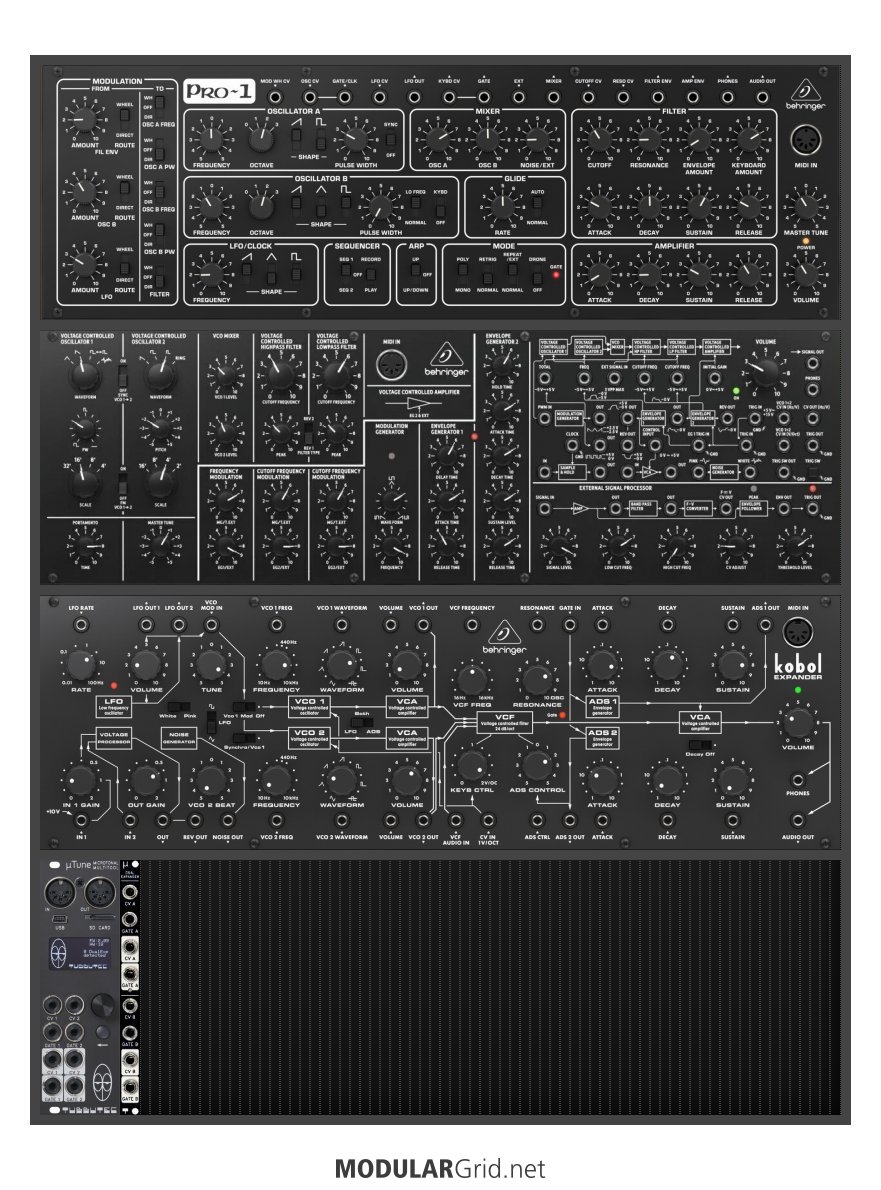Click the µTune MIDI OUT socket

99,891
